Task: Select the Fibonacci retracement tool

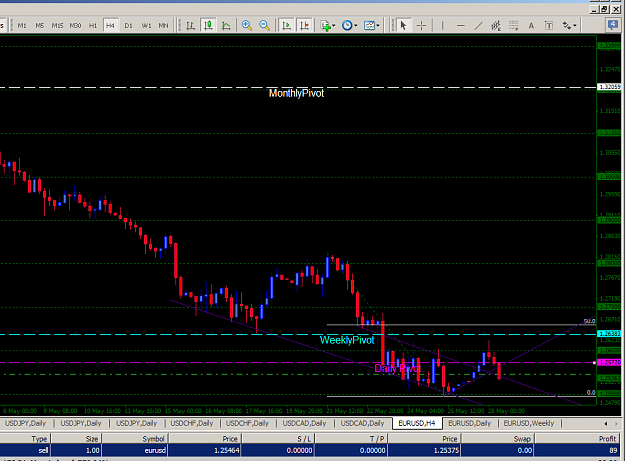Action: click(513, 26)
